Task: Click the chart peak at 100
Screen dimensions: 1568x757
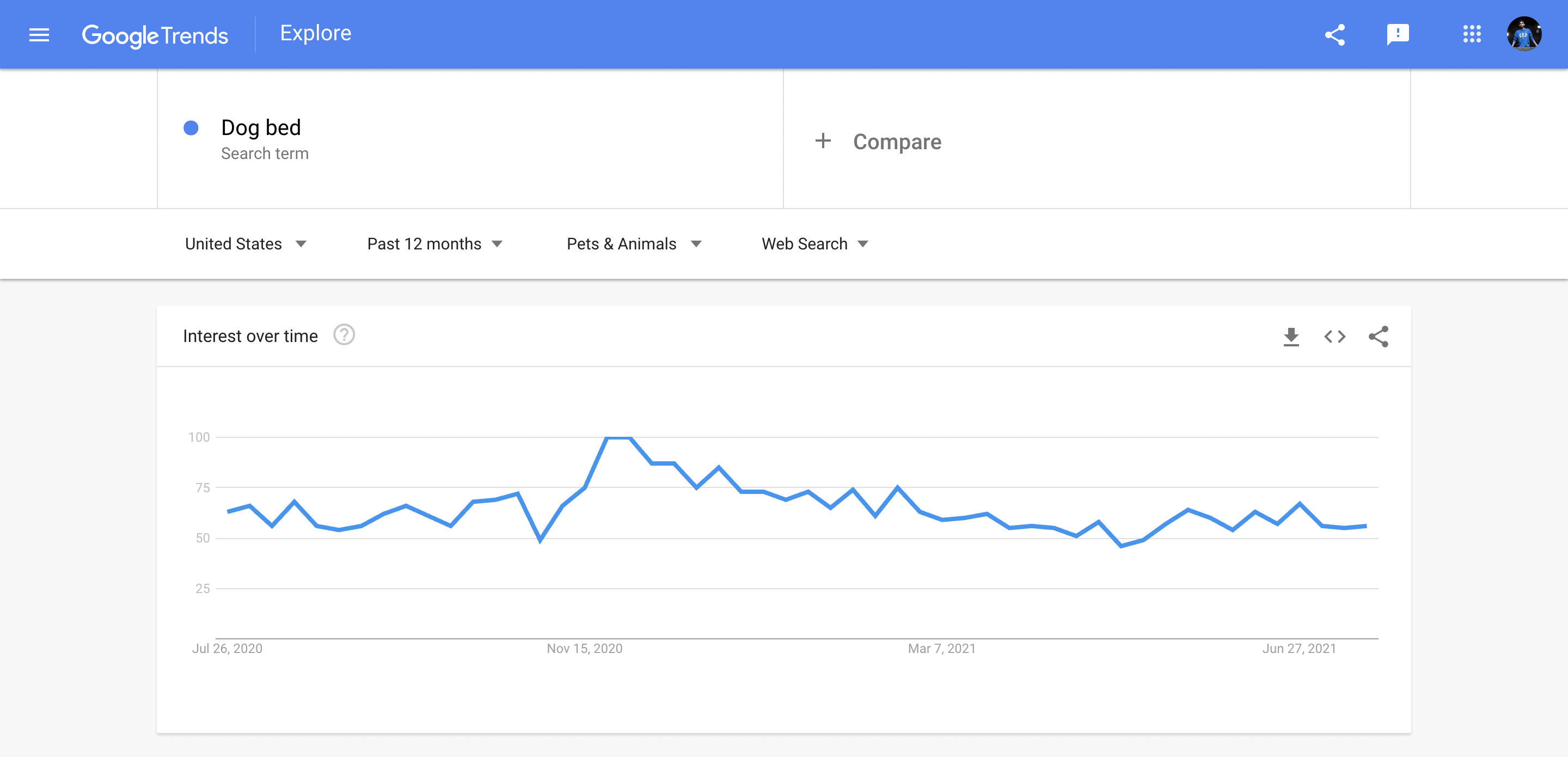Action: pos(618,437)
